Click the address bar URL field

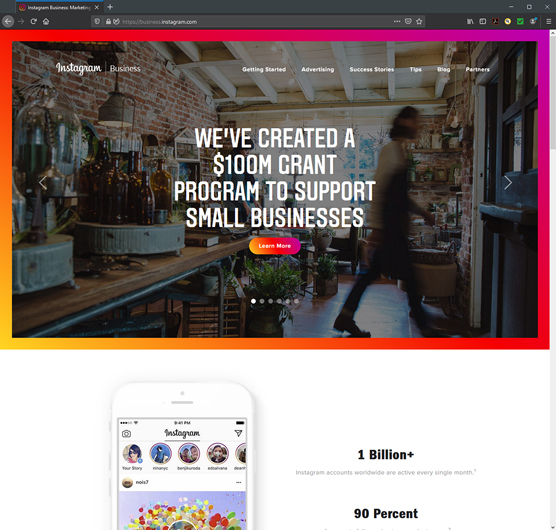point(255,22)
